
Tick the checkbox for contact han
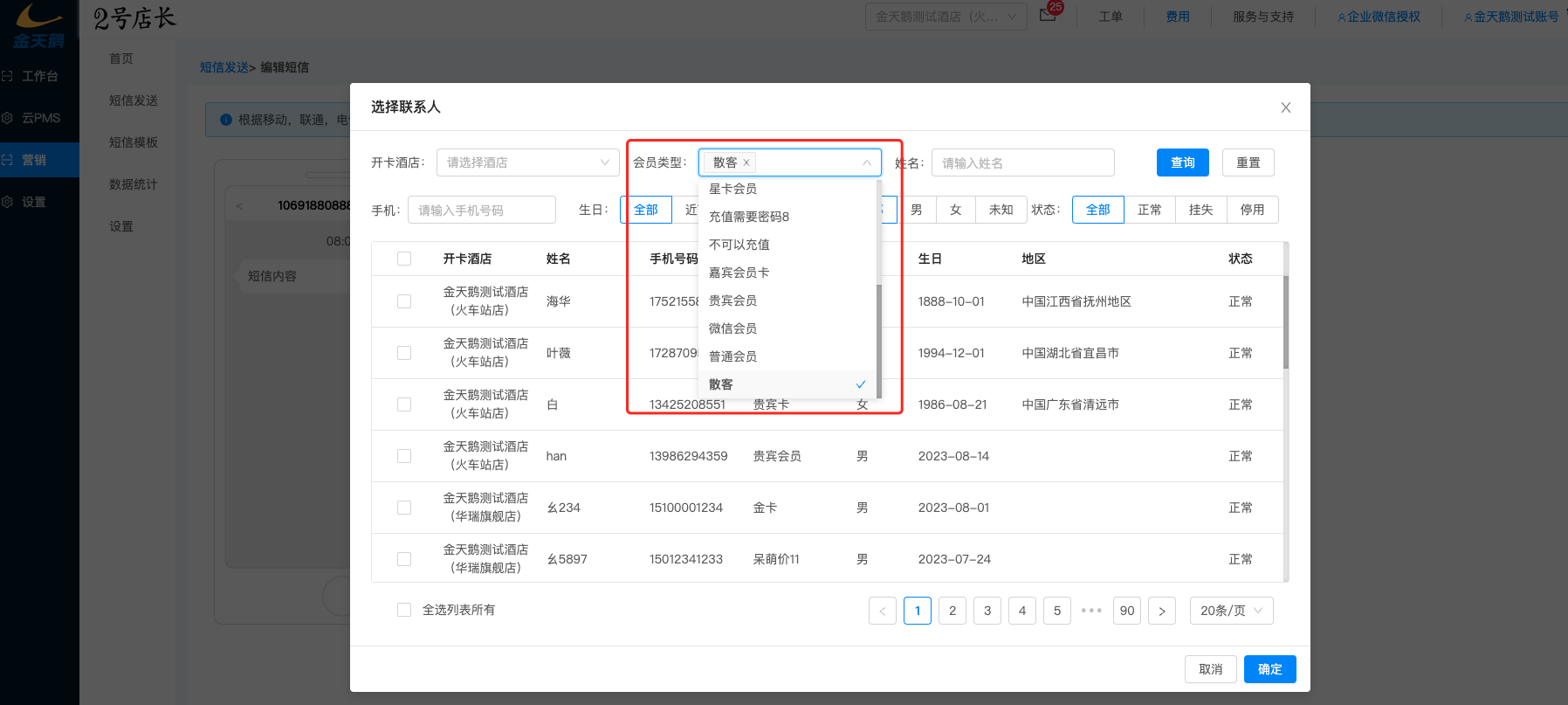(404, 456)
